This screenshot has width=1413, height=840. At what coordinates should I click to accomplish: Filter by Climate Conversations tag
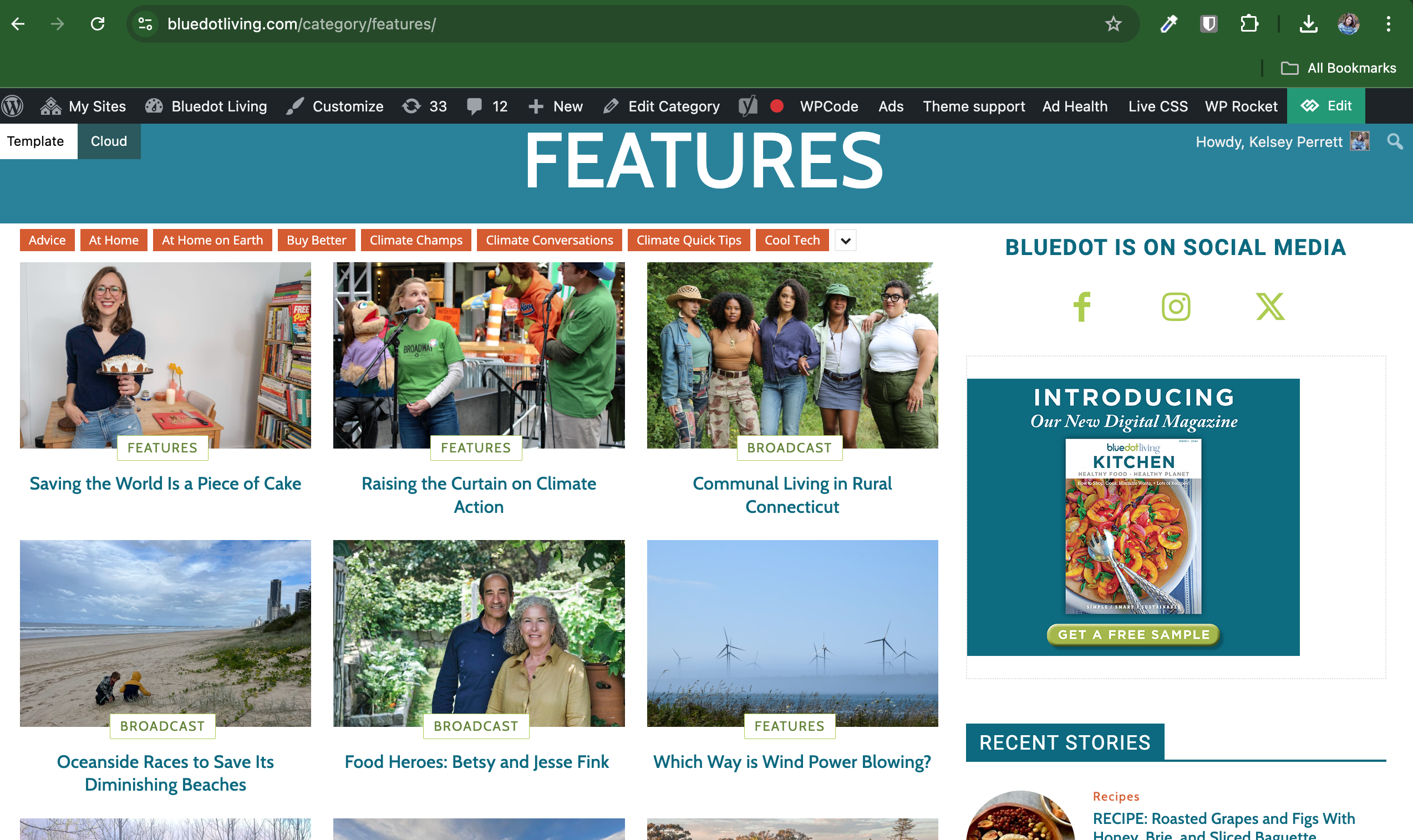(549, 240)
